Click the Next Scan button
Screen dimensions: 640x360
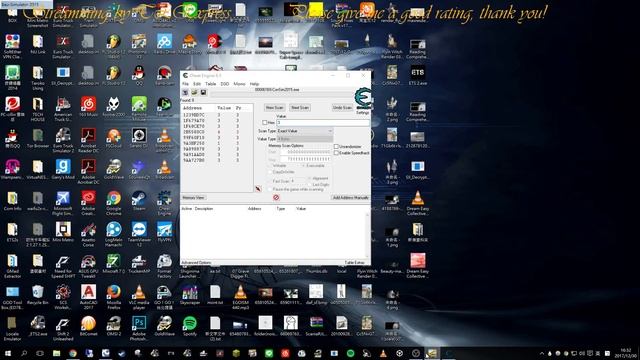click(300, 107)
